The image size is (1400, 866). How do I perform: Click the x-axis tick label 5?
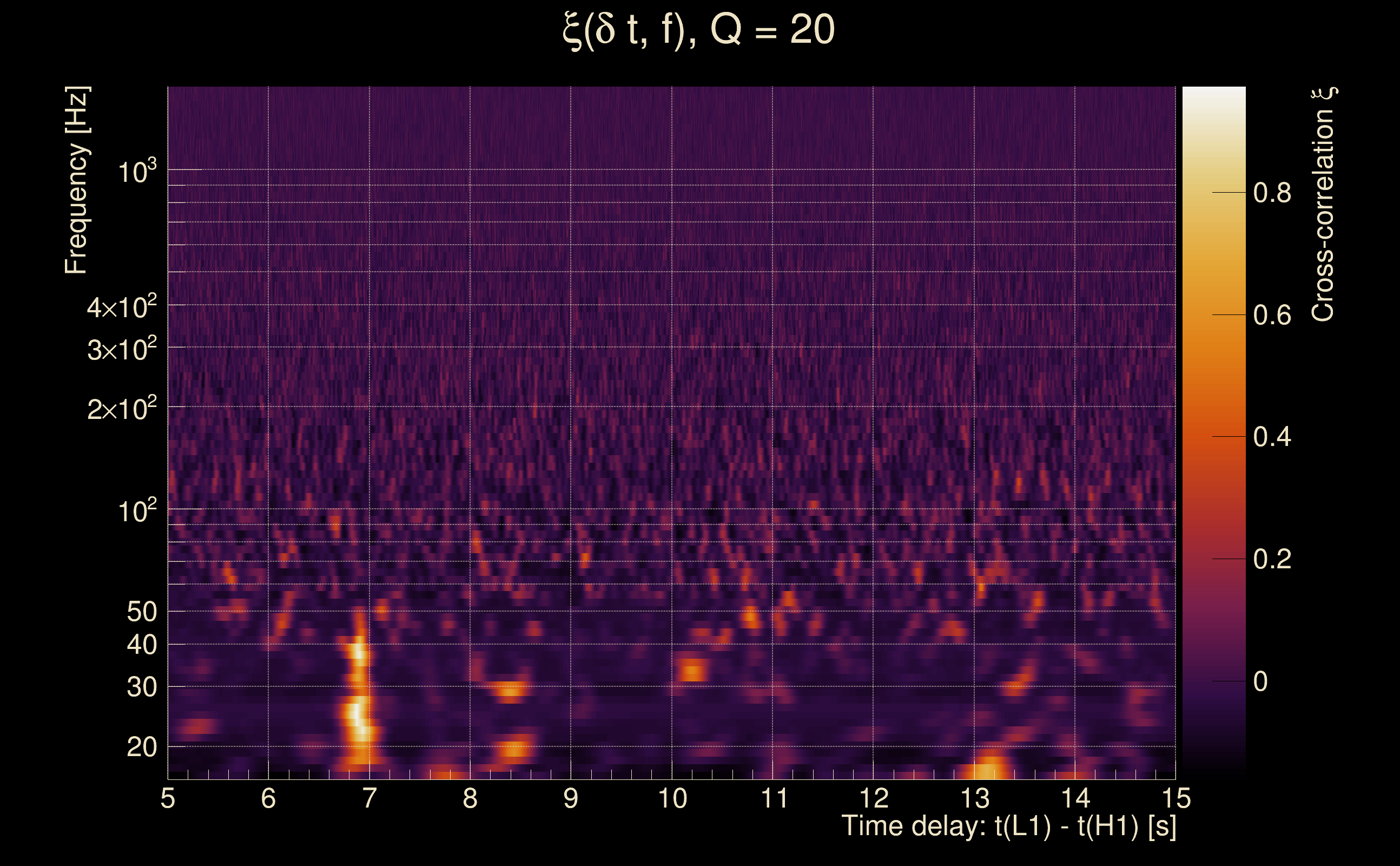pos(168,798)
